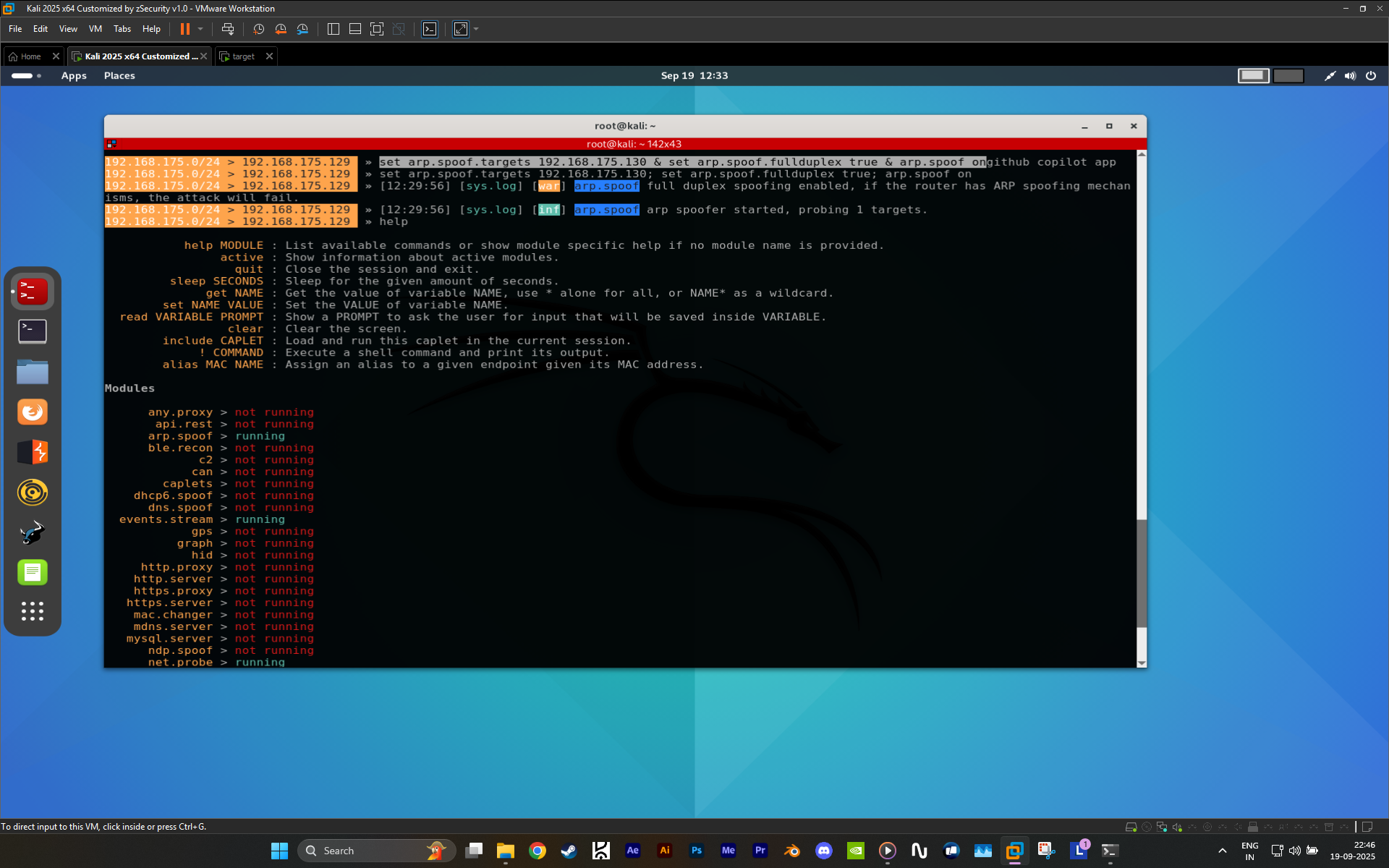
Task: Open the Kali Apps menu
Action: click(74, 75)
